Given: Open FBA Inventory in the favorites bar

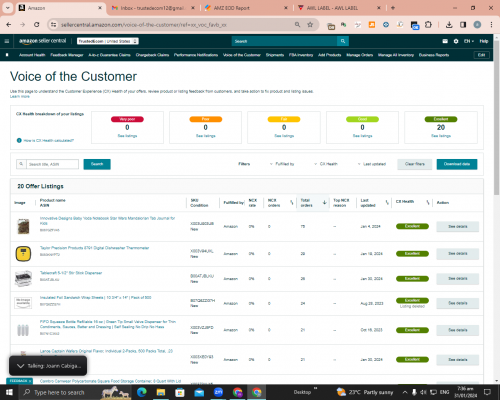Looking at the screenshot, I should point(301,55).
